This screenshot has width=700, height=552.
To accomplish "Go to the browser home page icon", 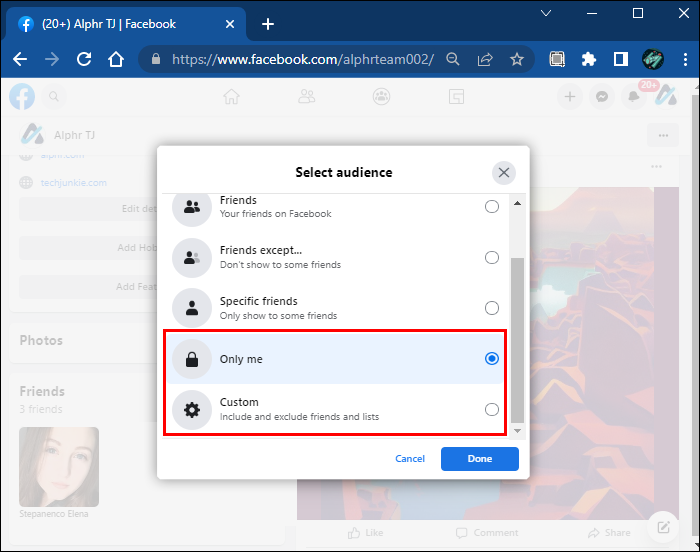I will coord(116,59).
